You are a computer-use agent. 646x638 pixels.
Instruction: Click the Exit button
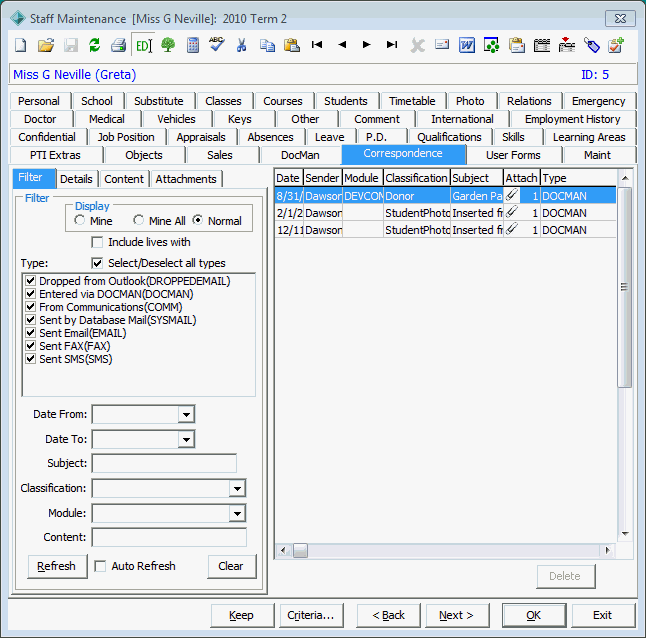[602, 615]
